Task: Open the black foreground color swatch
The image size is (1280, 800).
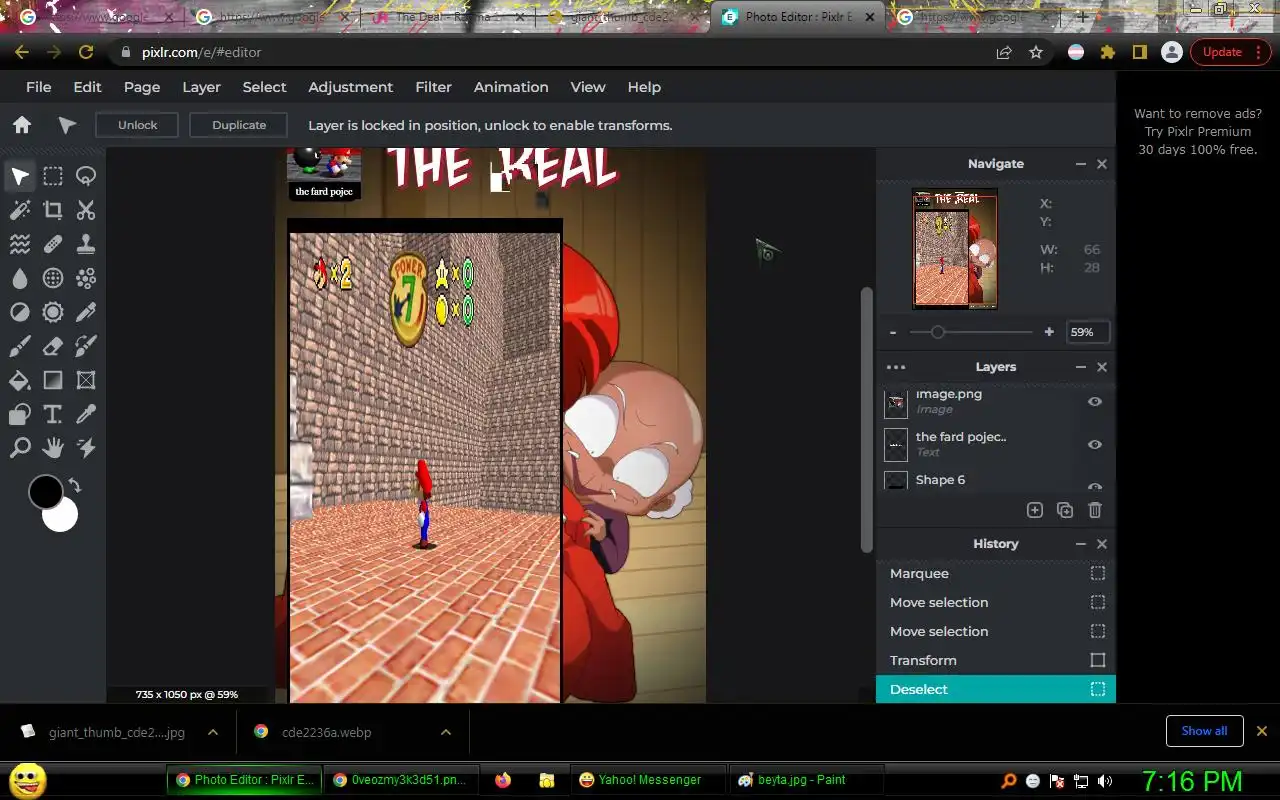Action: coord(45,491)
